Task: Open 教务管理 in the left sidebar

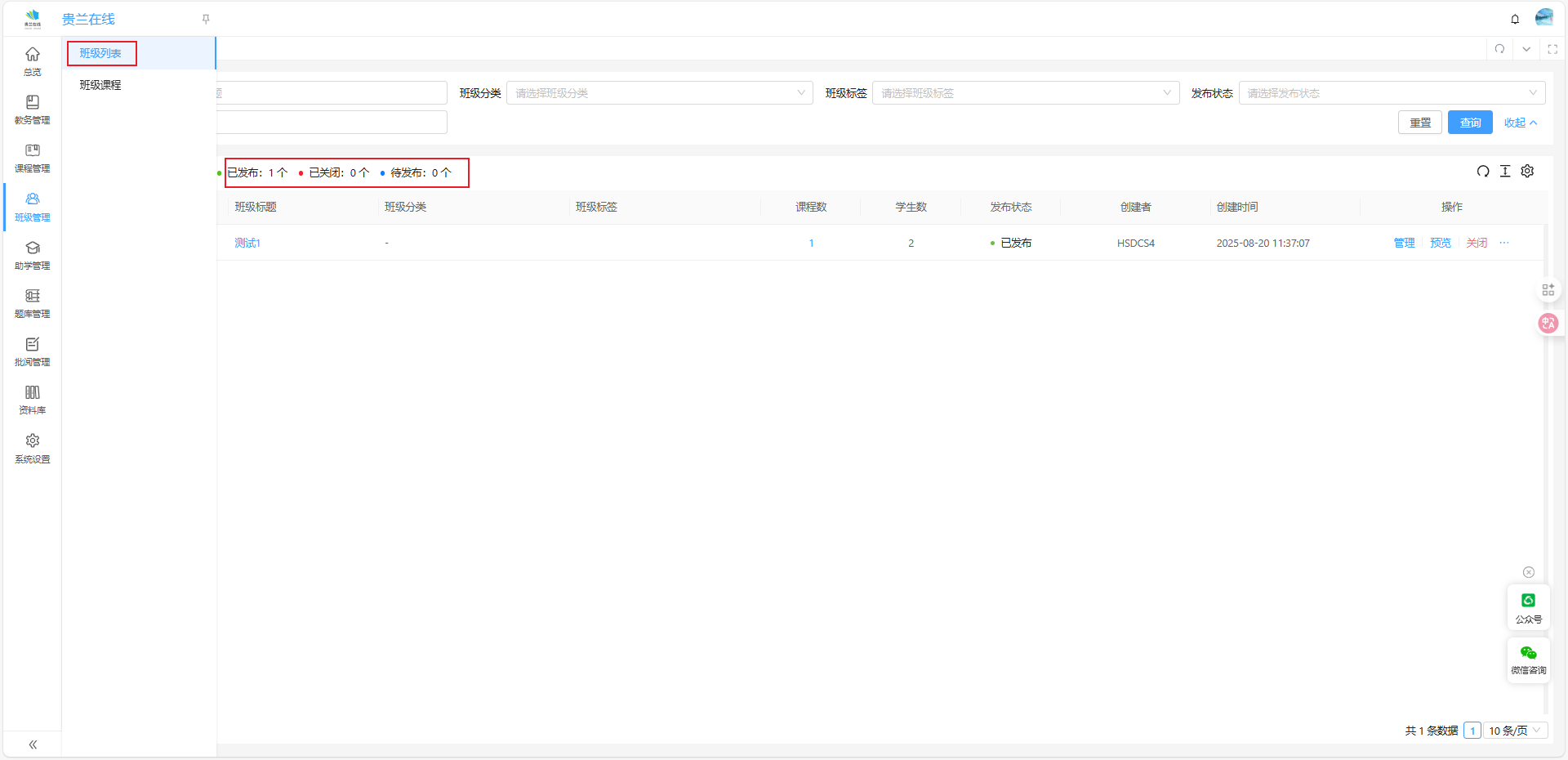Action: click(x=33, y=110)
